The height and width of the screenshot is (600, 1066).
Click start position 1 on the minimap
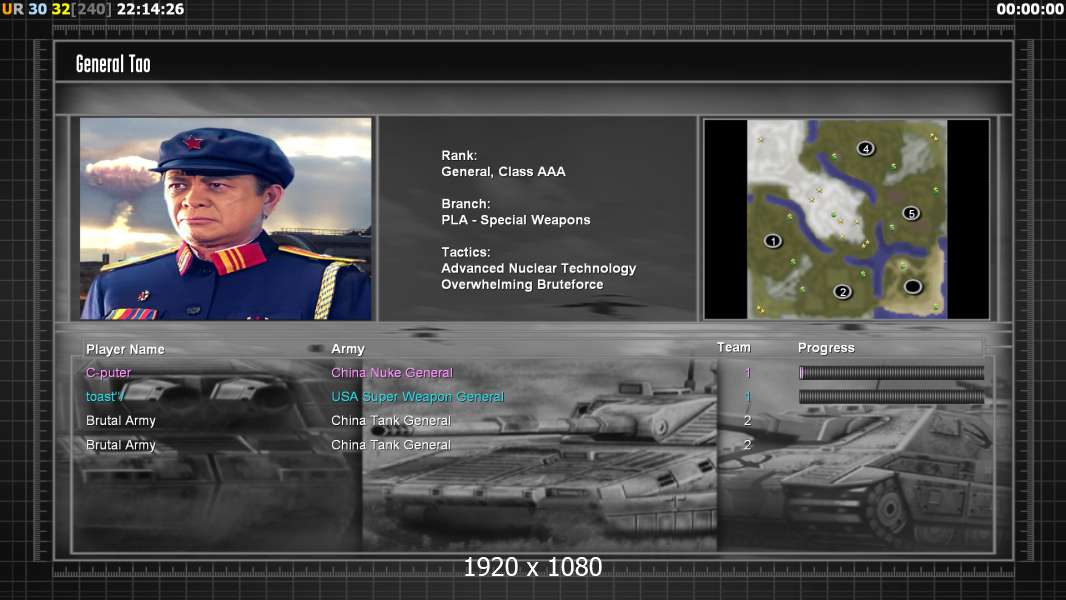point(773,241)
